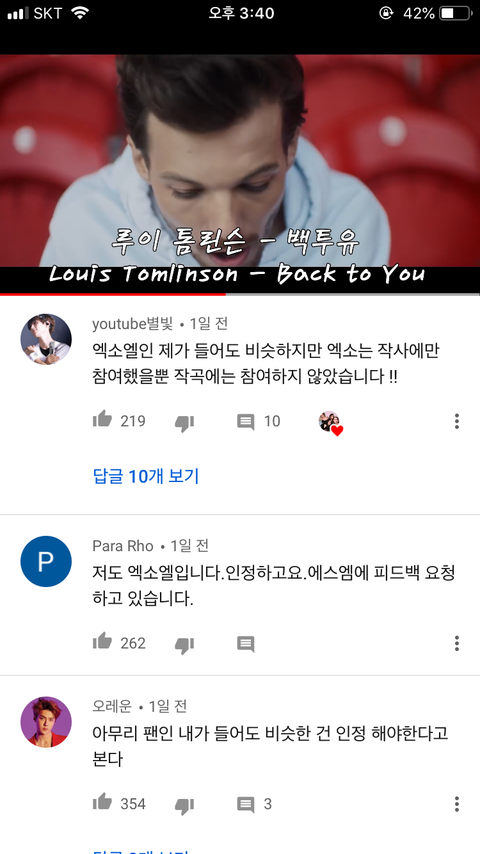Open more options for youtube별빛 comment

tap(457, 421)
